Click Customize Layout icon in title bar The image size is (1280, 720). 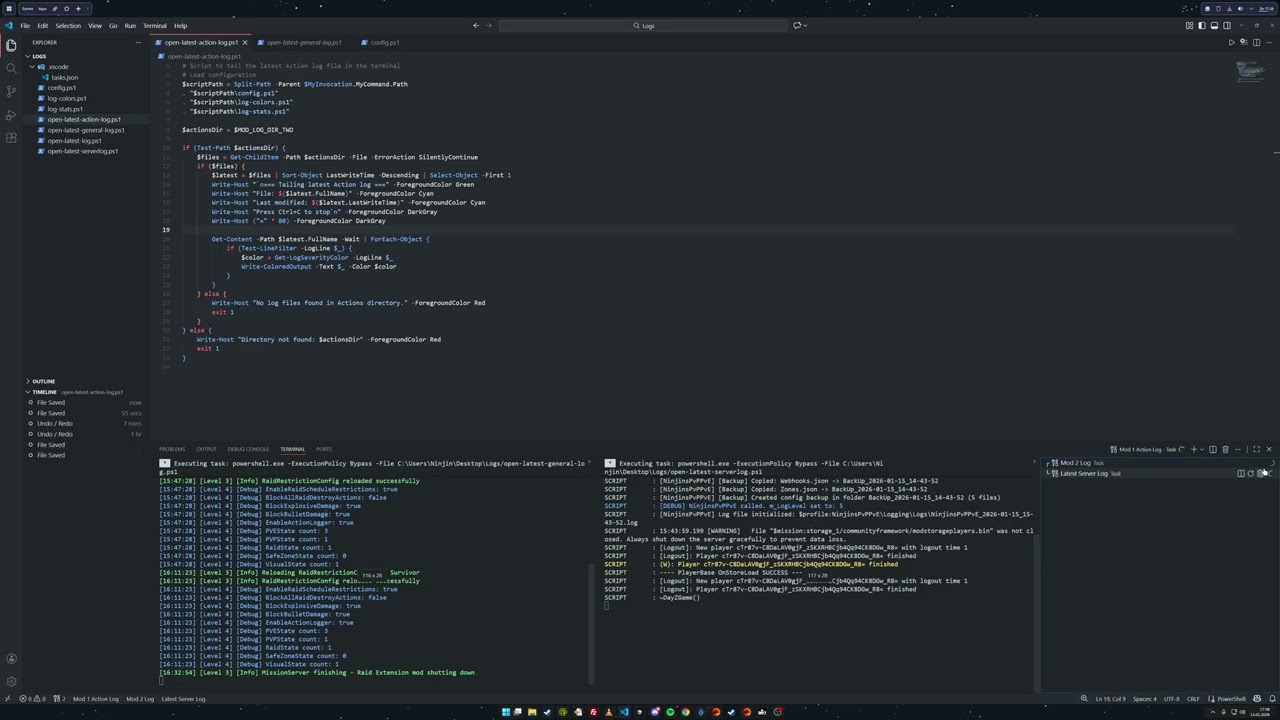[x=1189, y=25]
